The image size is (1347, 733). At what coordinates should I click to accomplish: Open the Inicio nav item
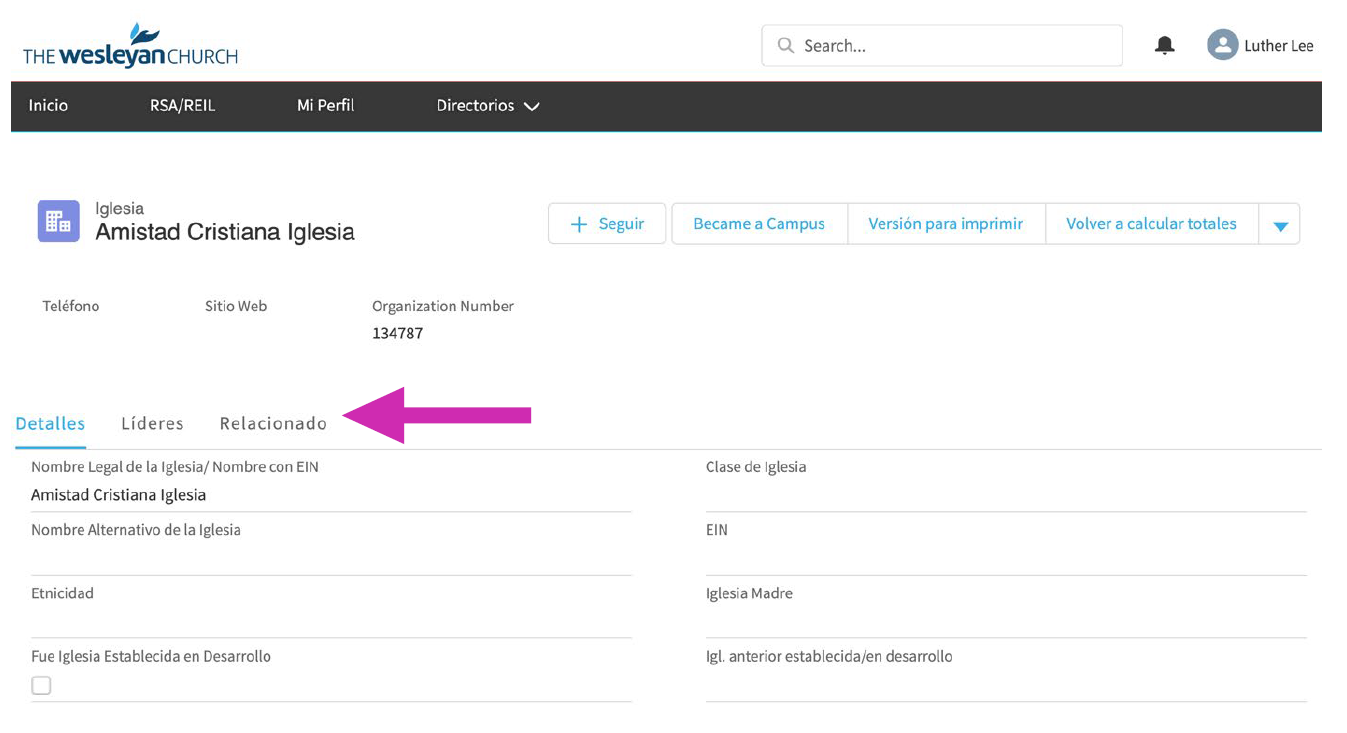click(48, 105)
